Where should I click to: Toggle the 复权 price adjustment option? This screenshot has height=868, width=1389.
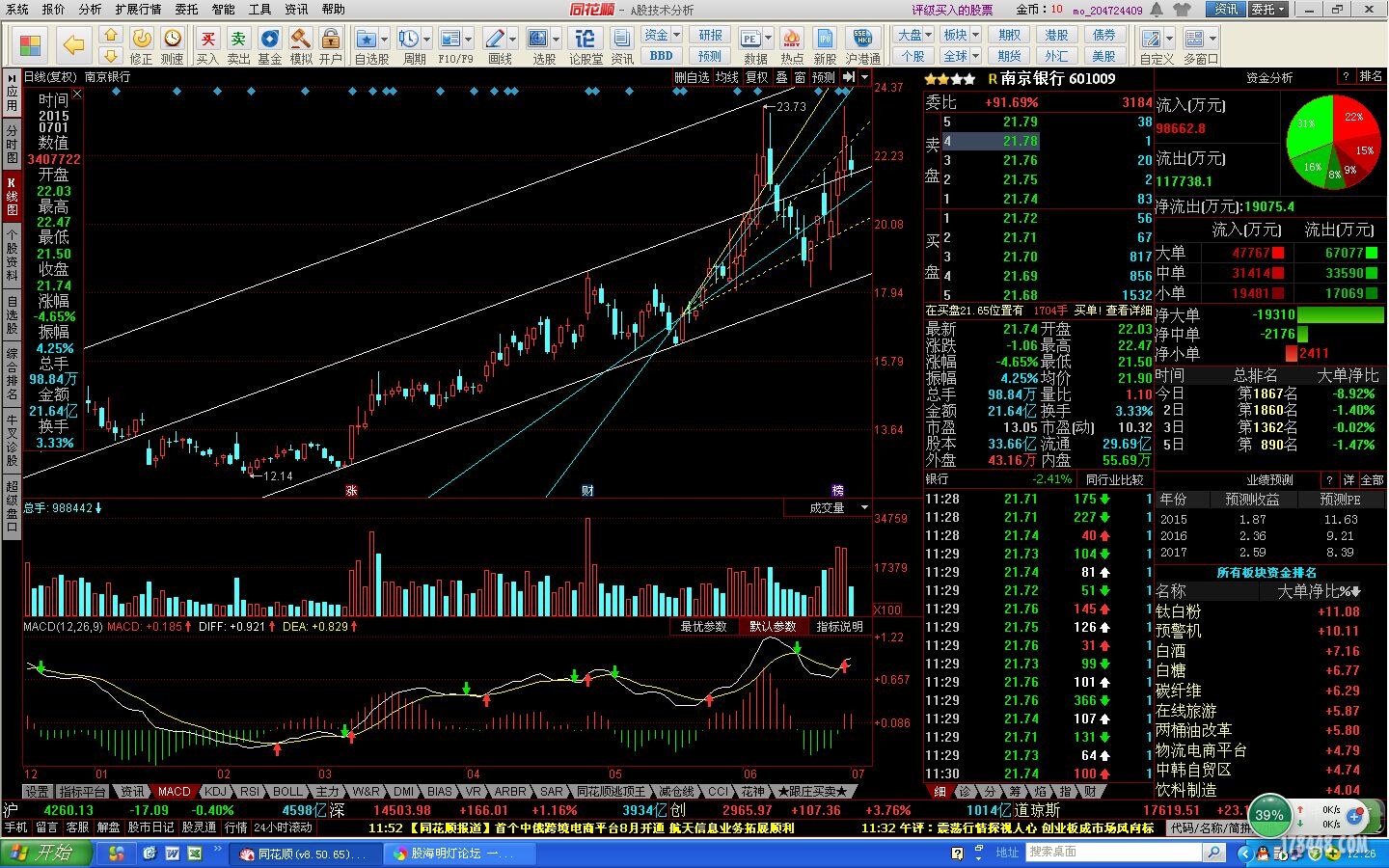coord(758,77)
